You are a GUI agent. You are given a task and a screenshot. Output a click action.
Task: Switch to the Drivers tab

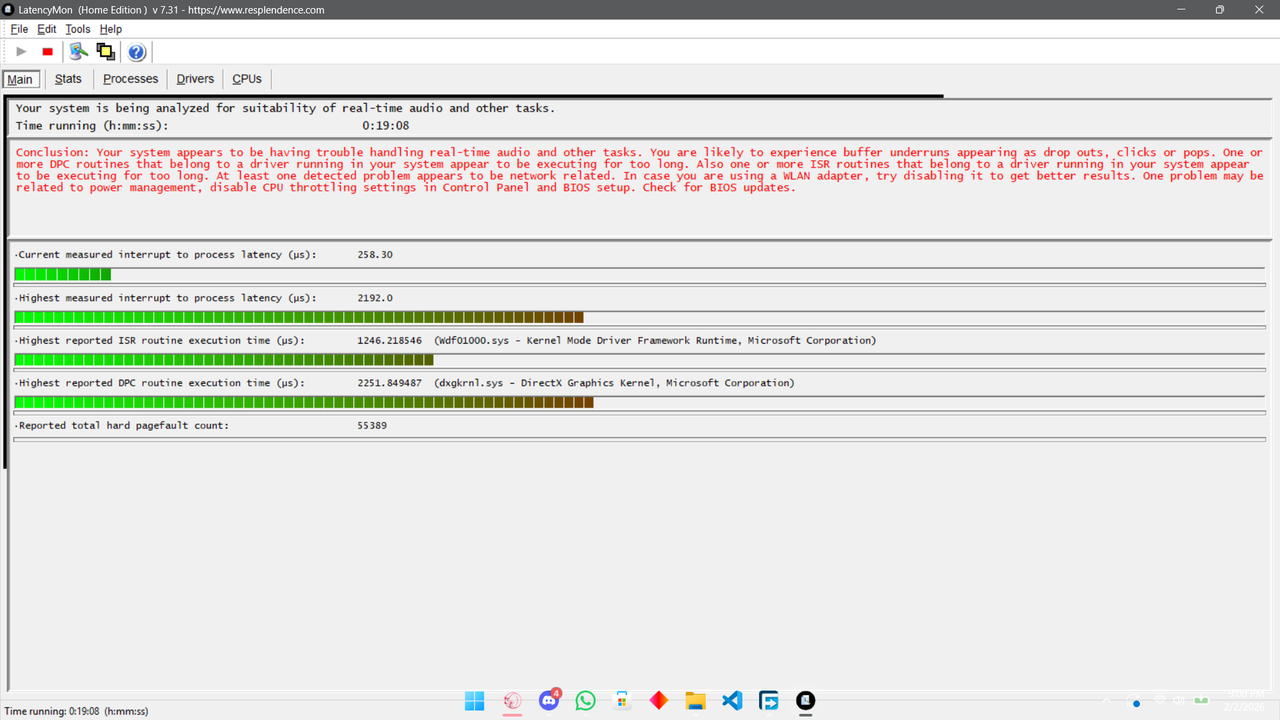click(x=195, y=79)
